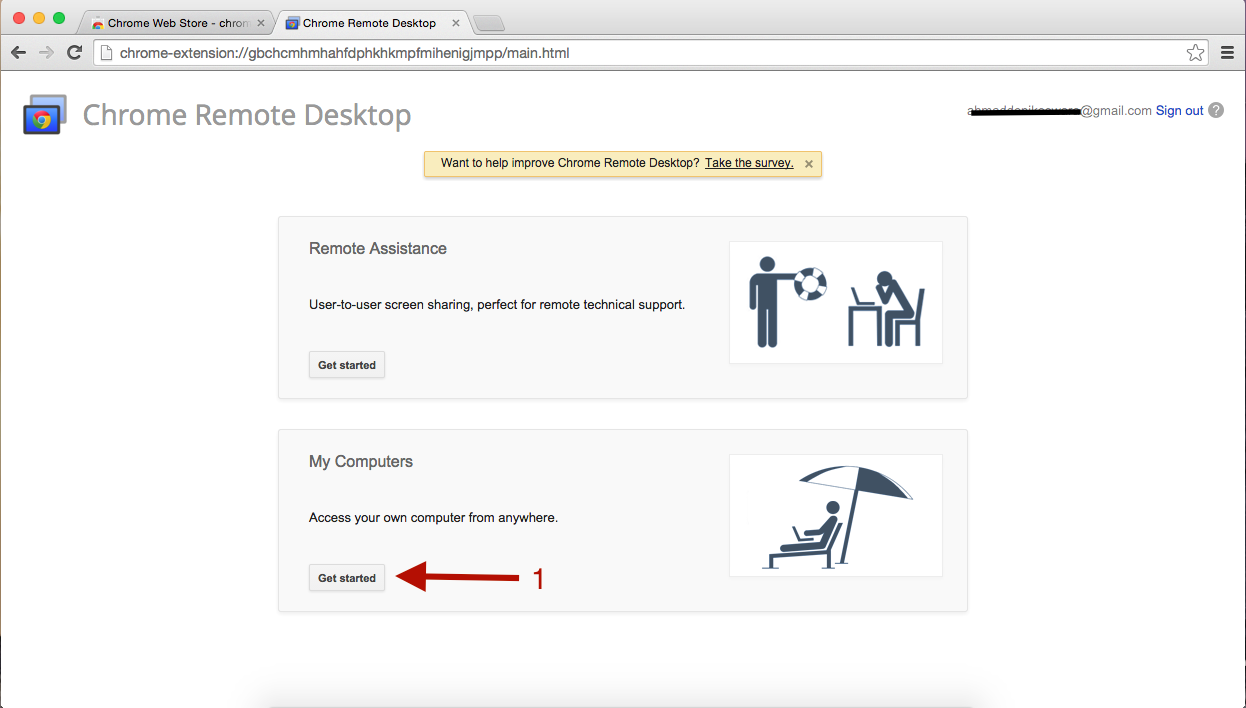Open the help question mark icon
Image resolution: width=1246 pixels, height=708 pixels.
click(1216, 110)
